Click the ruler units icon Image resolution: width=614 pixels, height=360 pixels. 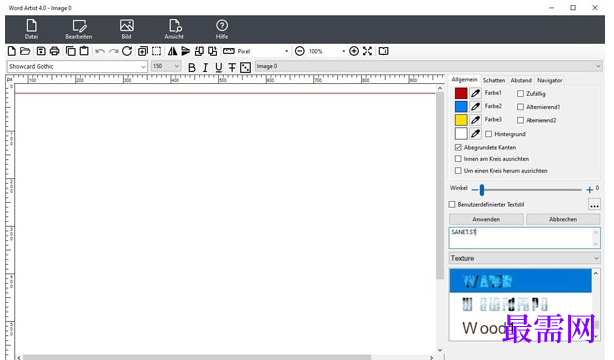click(x=229, y=51)
